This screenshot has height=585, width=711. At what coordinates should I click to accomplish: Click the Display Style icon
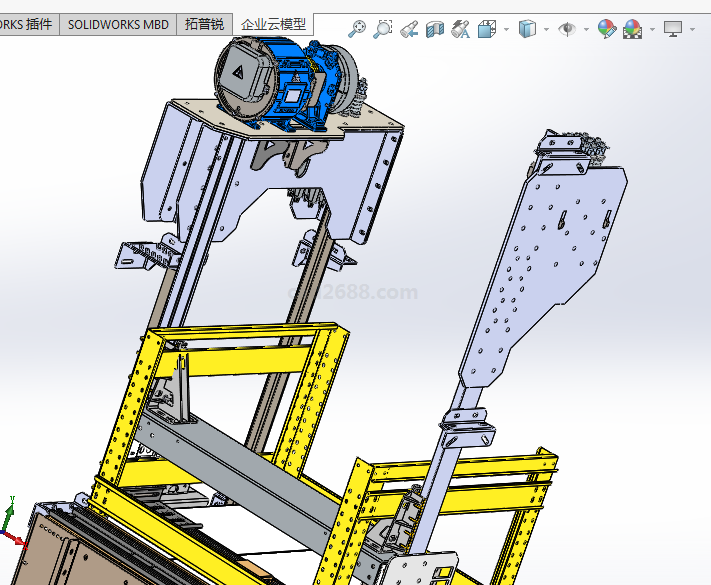point(528,30)
